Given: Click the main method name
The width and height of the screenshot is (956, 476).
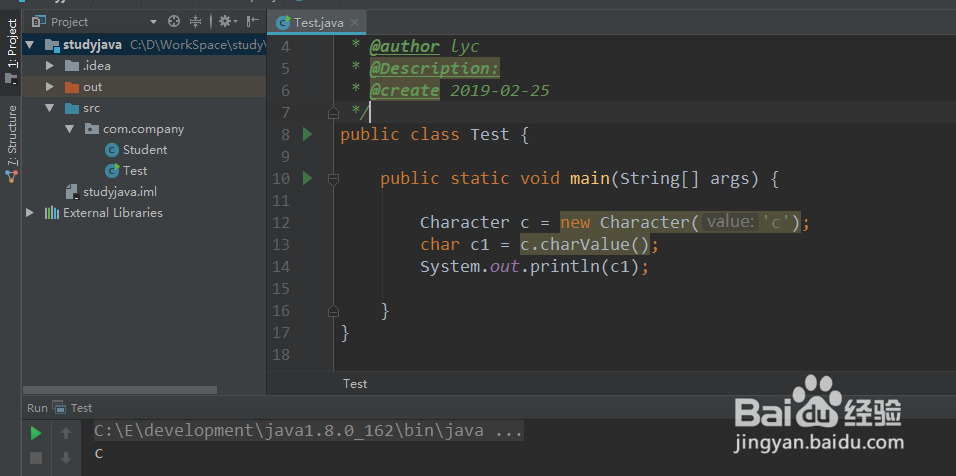Looking at the screenshot, I should (x=590, y=179).
